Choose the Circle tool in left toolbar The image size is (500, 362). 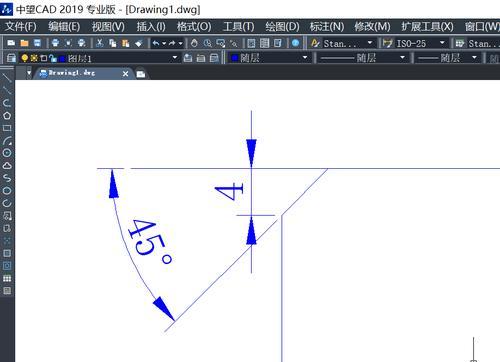pyautogui.click(x=7, y=153)
